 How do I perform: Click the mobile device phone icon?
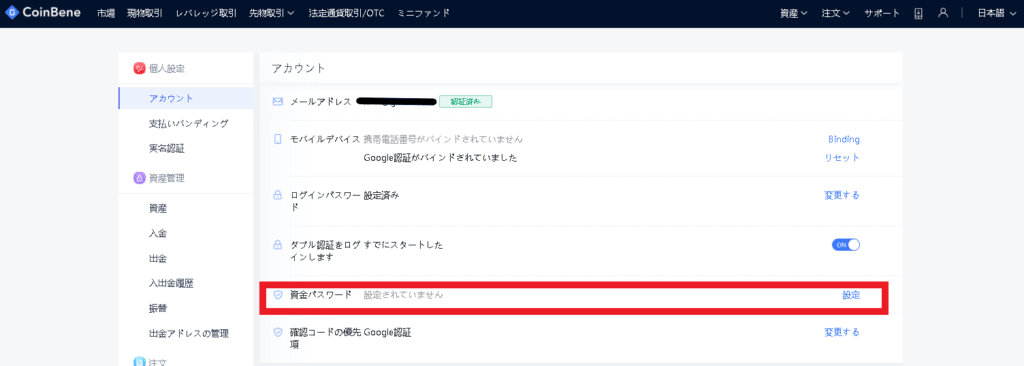point(278,139)
